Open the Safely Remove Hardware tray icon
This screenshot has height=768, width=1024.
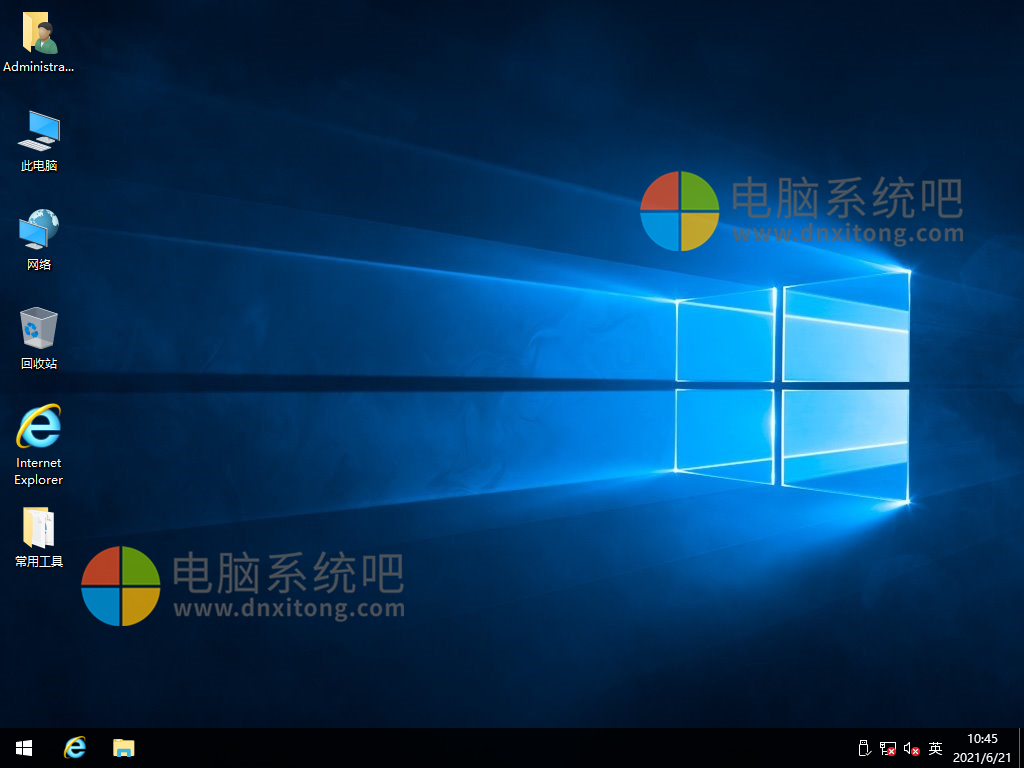(865, 748)
